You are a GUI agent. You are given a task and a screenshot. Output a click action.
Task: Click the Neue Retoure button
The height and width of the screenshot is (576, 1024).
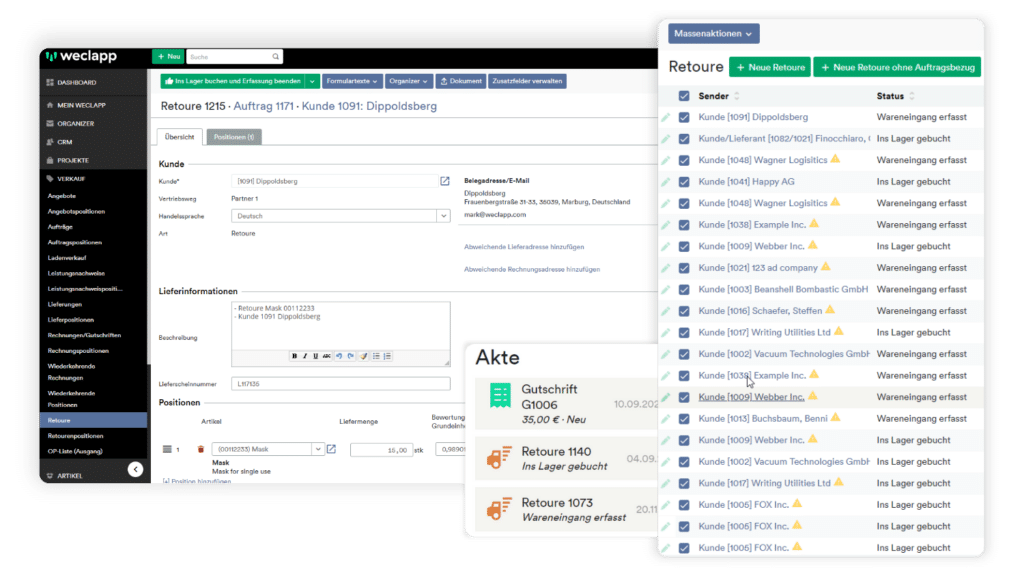point(769,67)
